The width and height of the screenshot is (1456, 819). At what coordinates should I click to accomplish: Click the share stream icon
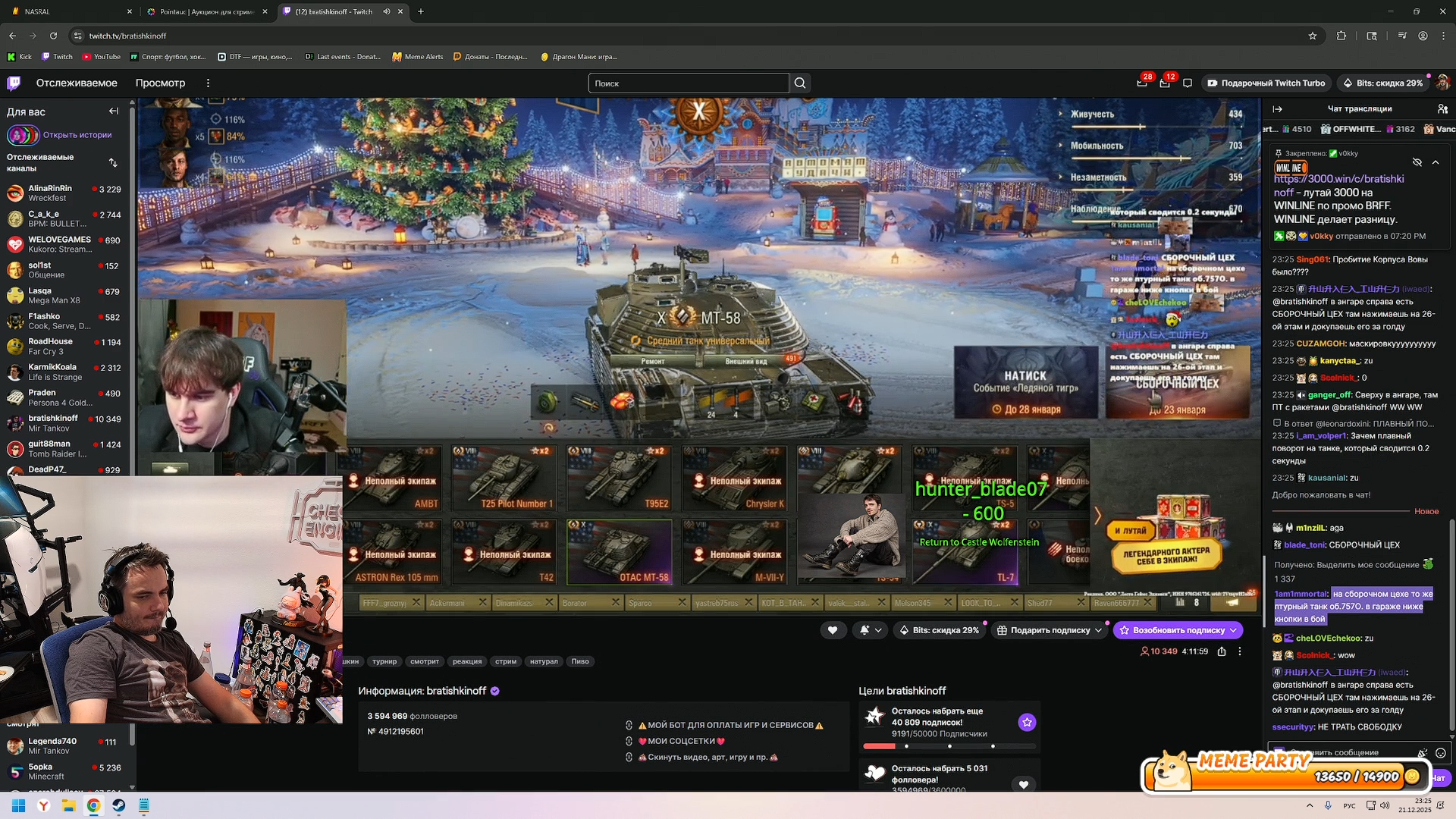[x=1222, y=651]
